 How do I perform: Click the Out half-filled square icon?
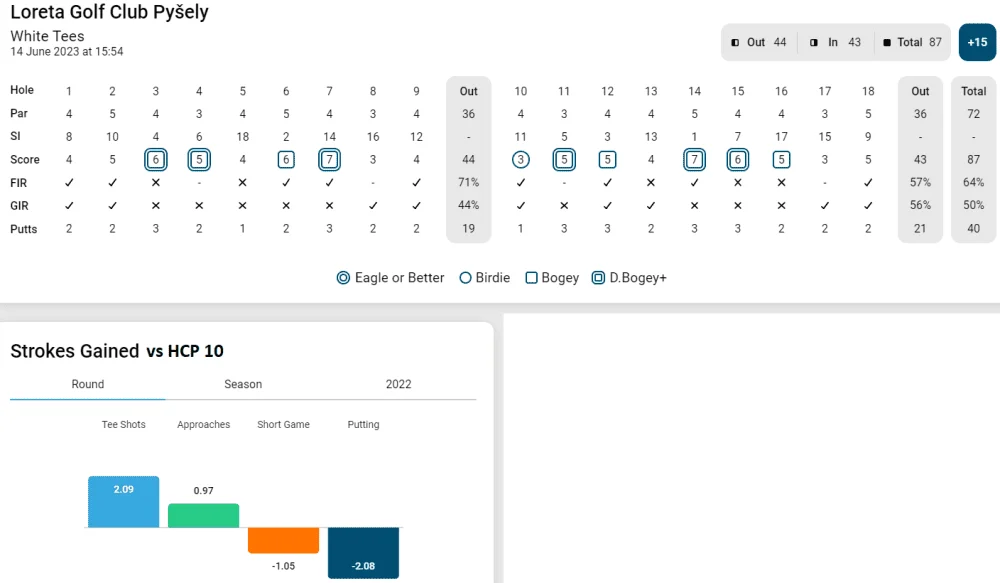[735, 43]
